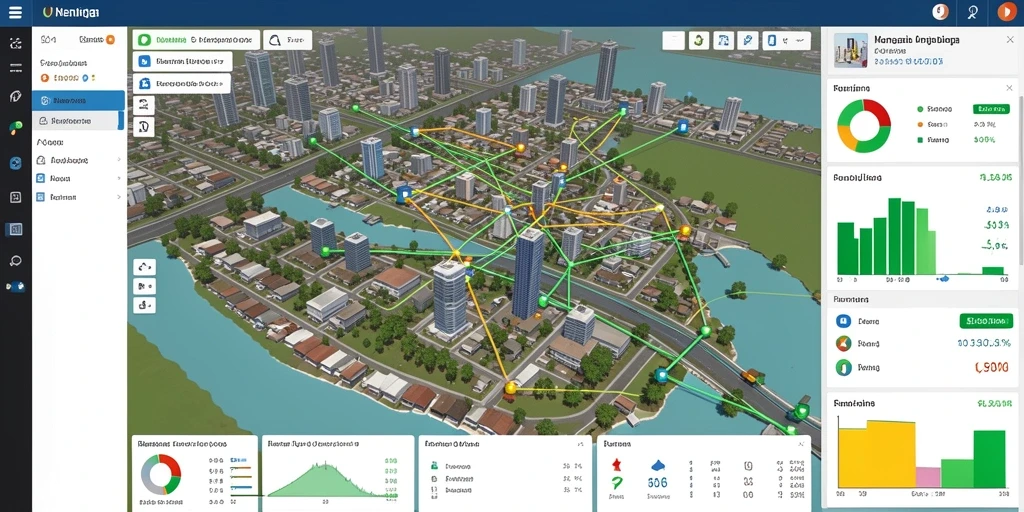Select the pencil edit tool in map toolbar
Viewport: 1024px width, 512px height.
pos(746,40)
